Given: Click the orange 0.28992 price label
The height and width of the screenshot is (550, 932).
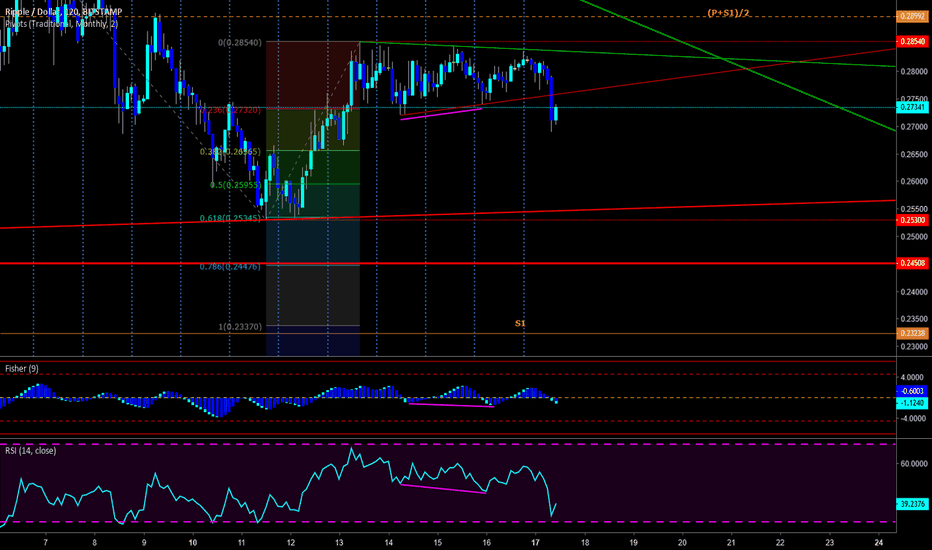Looking at the screenshot, I should (x=912, y=17).
